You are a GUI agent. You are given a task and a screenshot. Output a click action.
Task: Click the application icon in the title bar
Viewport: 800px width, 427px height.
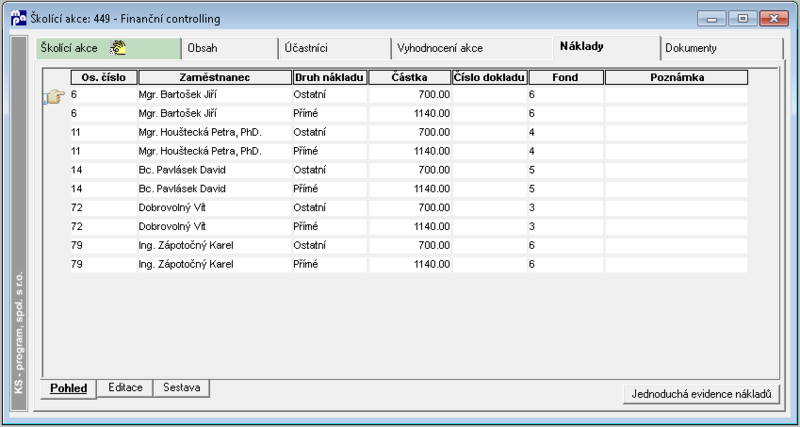(18, 19)
